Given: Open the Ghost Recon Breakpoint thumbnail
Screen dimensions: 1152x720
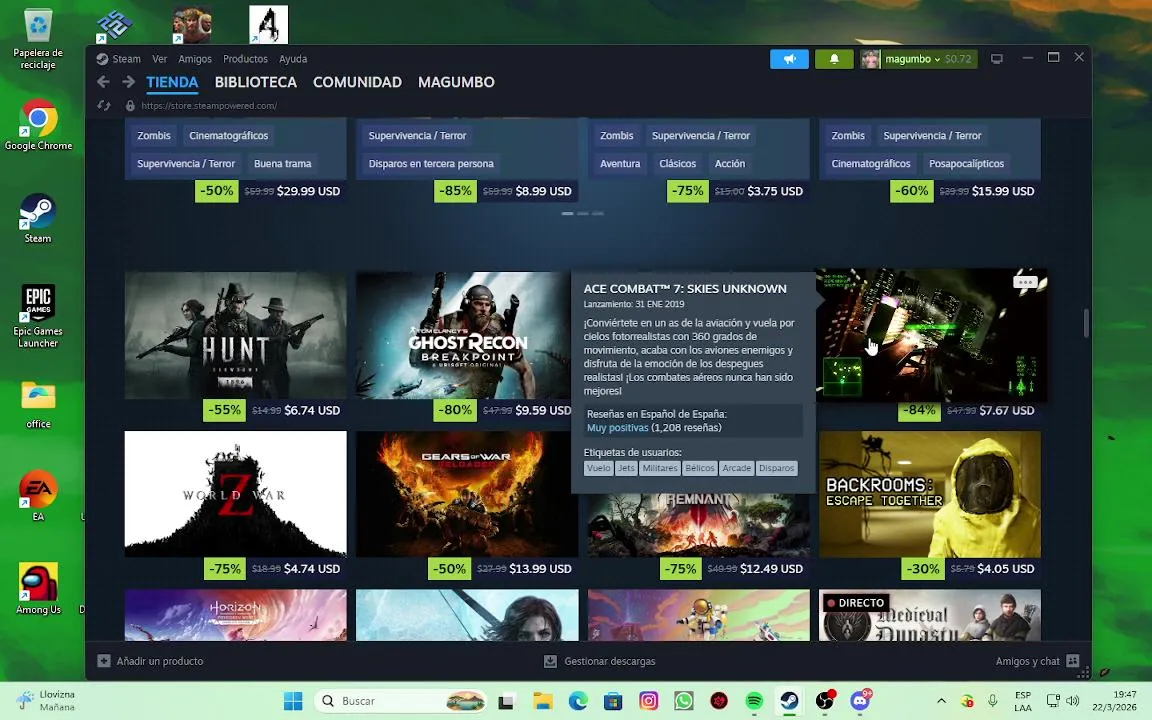Looking at the screenshot, I should point(464,335).
